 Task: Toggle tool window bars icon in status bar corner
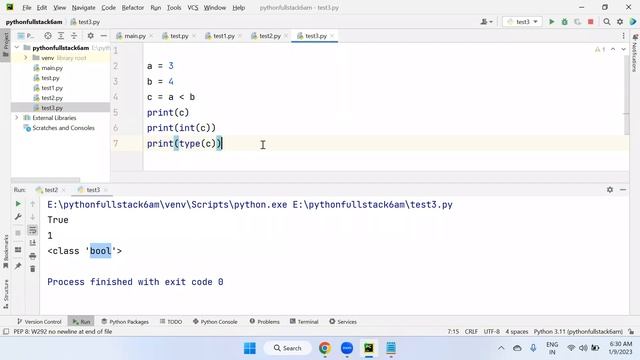tap(6, 332)
